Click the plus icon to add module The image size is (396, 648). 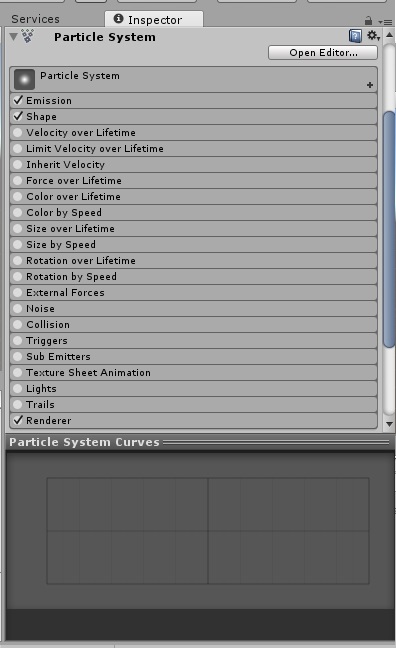pyautogui.click(x=370, y=85)
